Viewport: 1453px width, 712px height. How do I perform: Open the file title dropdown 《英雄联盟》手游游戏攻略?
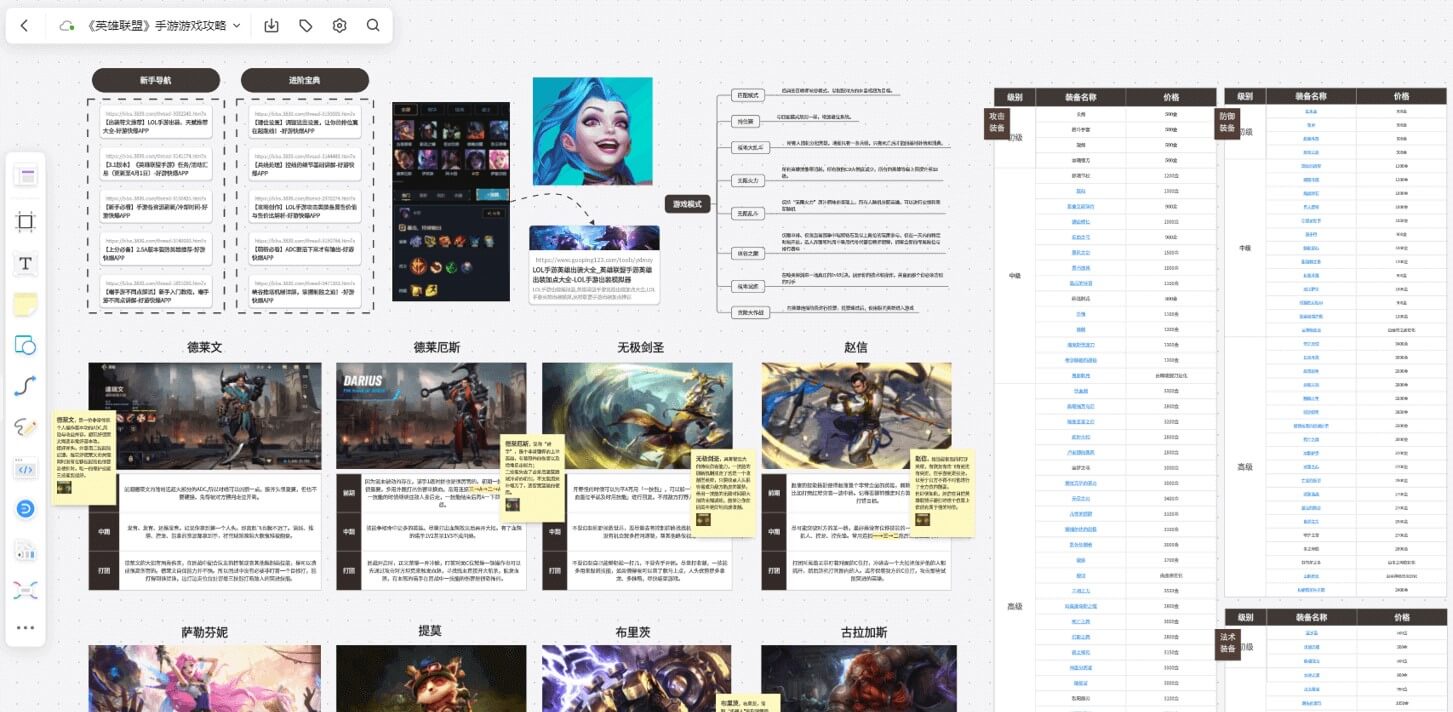pos(164,25)
